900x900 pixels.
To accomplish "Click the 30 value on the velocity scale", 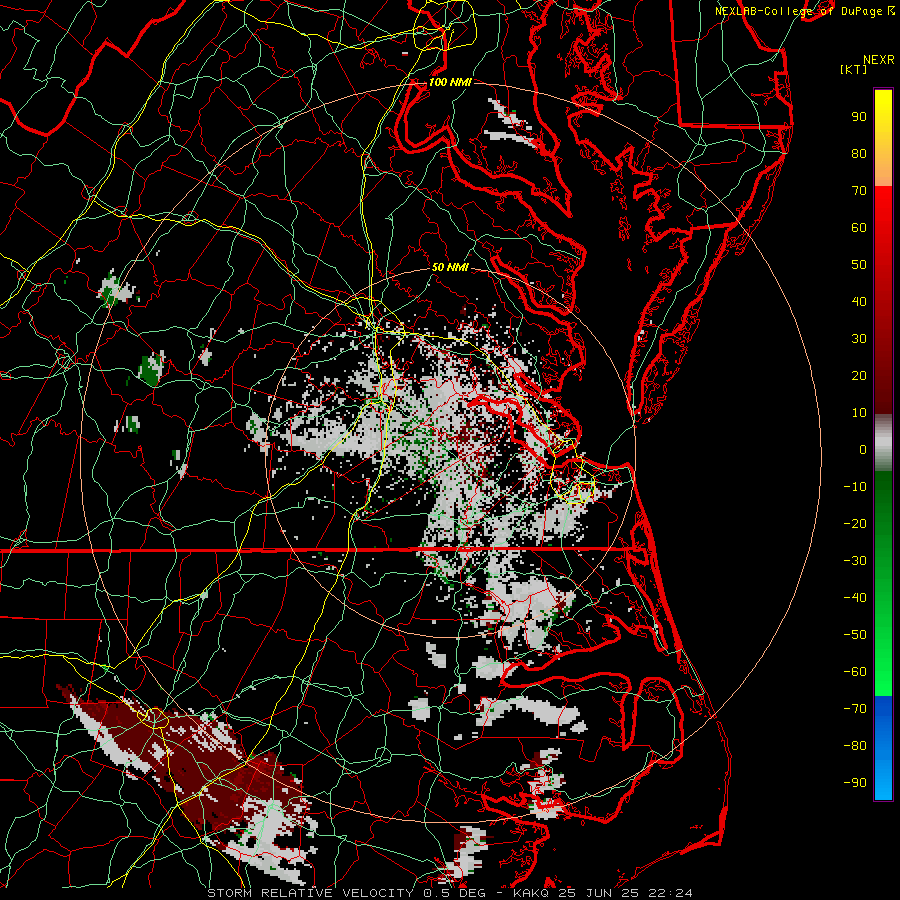I will coord(859,339).
